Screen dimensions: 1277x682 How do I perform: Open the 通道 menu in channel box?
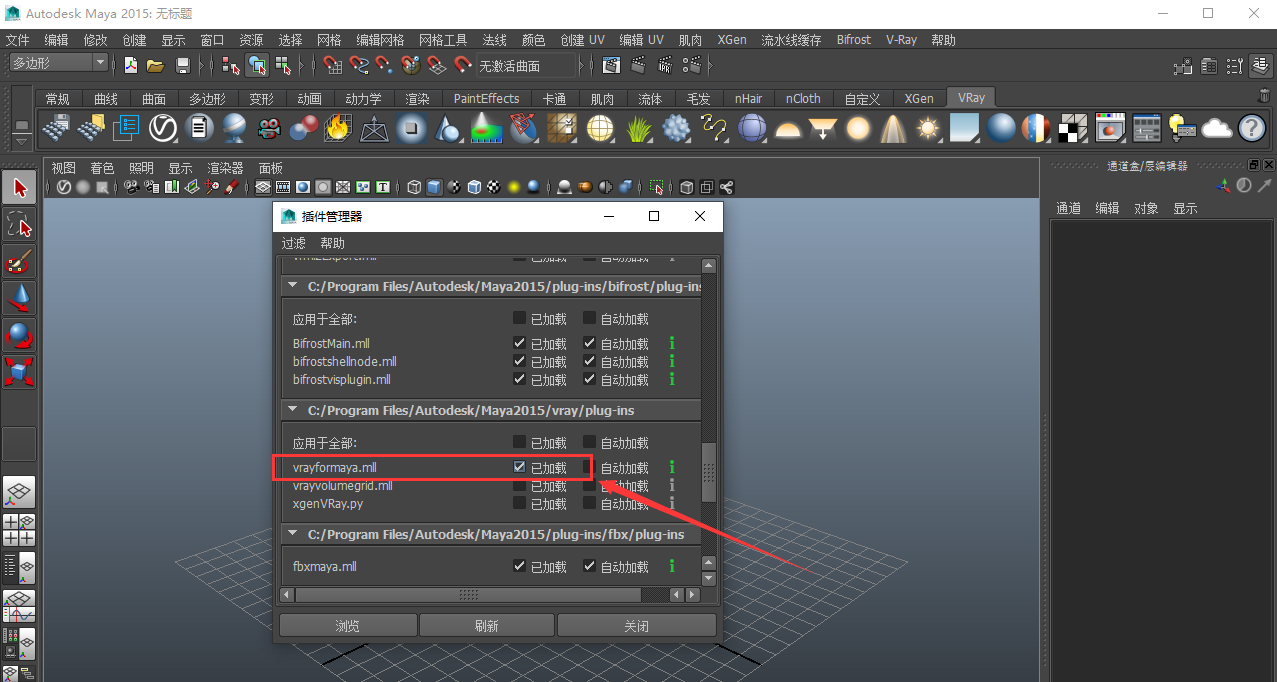click(1069, 208)
